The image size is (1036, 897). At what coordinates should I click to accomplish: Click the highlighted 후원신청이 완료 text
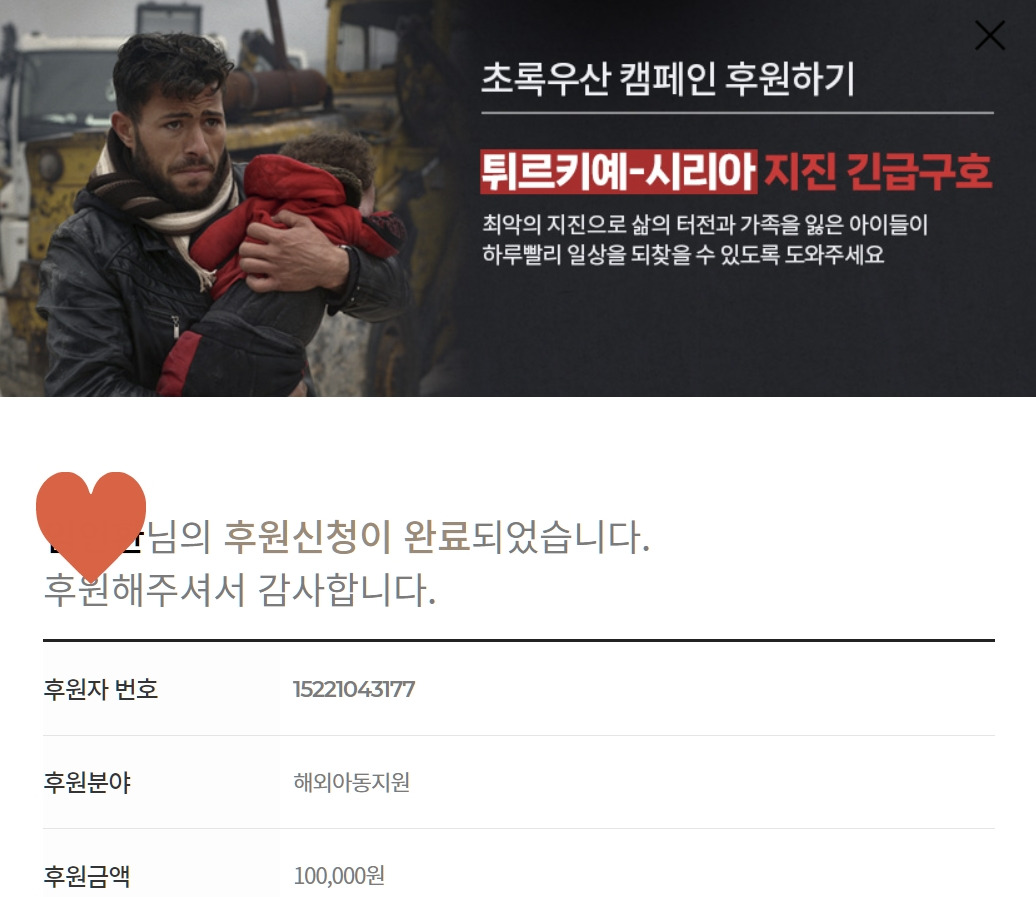pos(346,536)
